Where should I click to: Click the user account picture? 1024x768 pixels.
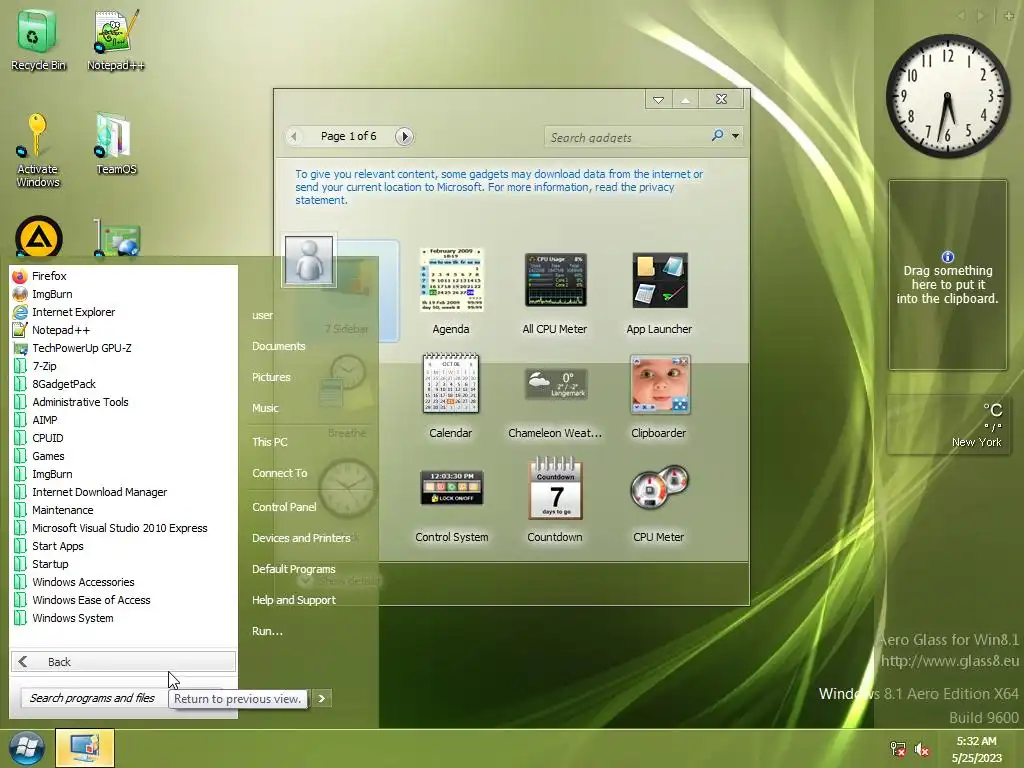(308, 260)
